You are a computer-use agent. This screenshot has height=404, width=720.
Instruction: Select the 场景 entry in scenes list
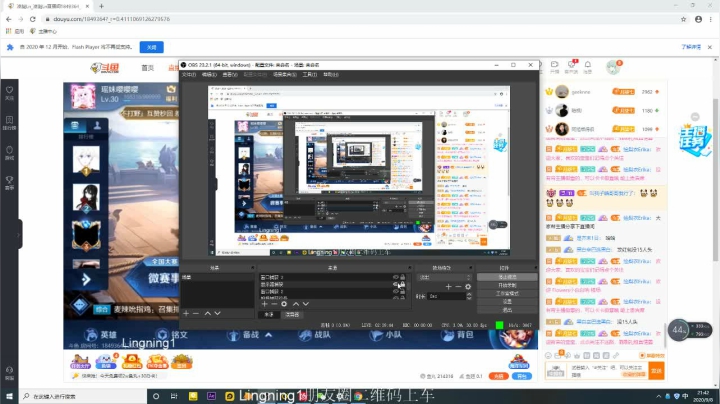(x=217, y=277)
